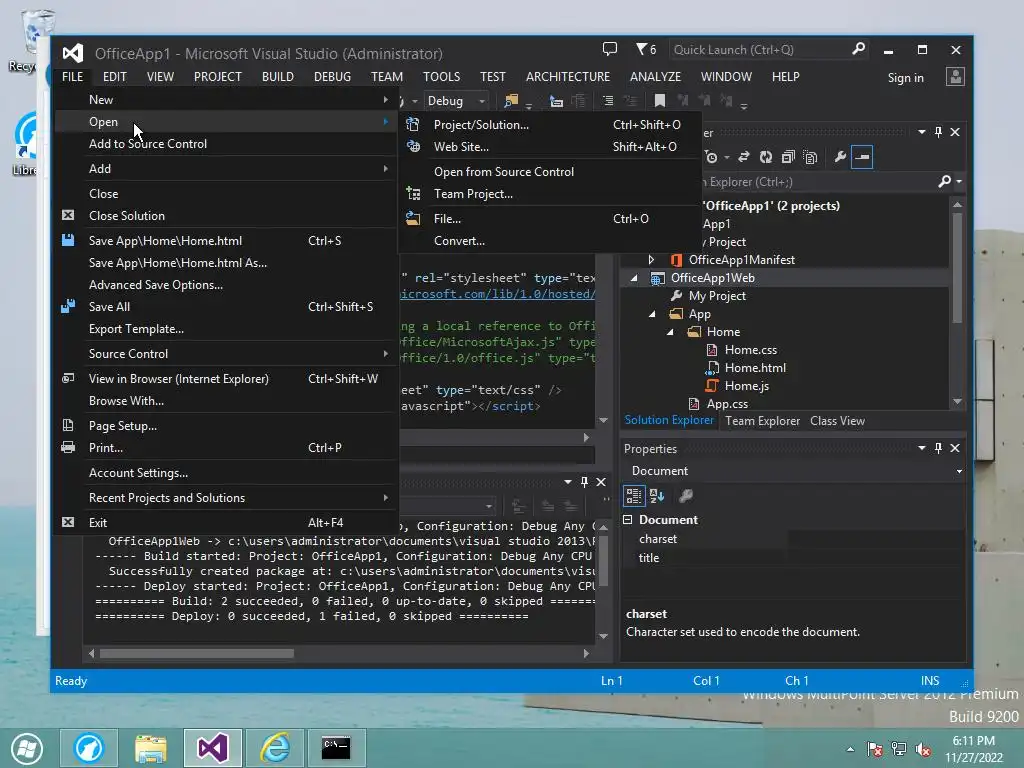Pin the Properties panel

(x=938, y=448)
